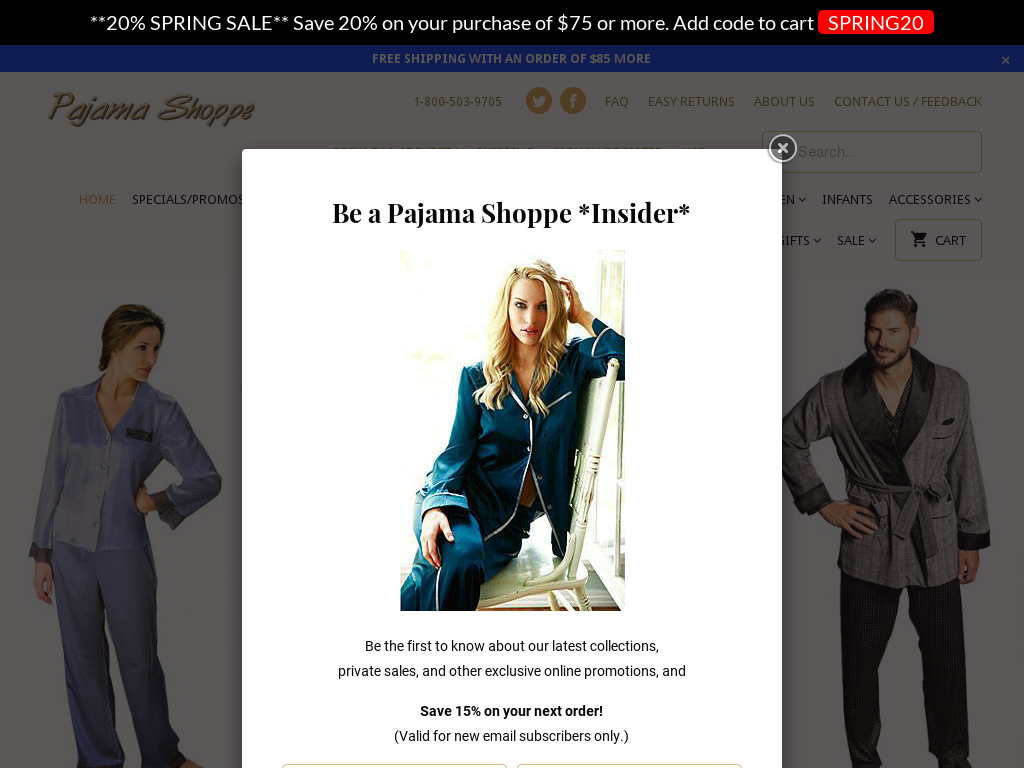The image size is (1024, 768).
Task: Click the SPRING20 promo code badge
Action: (x=875, y=23)
